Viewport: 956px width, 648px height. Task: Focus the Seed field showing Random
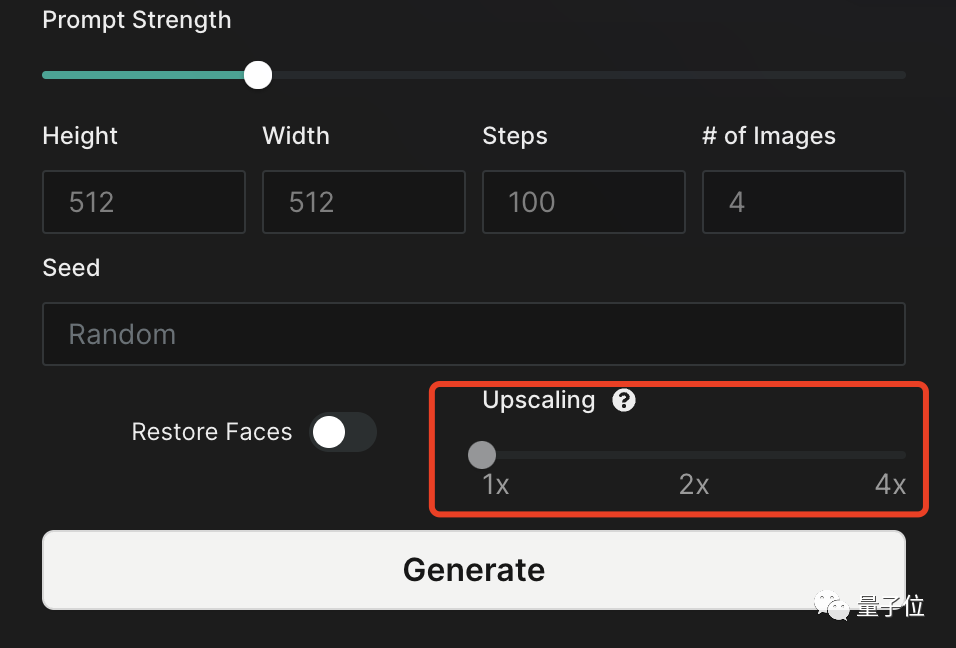pos(473,334)
